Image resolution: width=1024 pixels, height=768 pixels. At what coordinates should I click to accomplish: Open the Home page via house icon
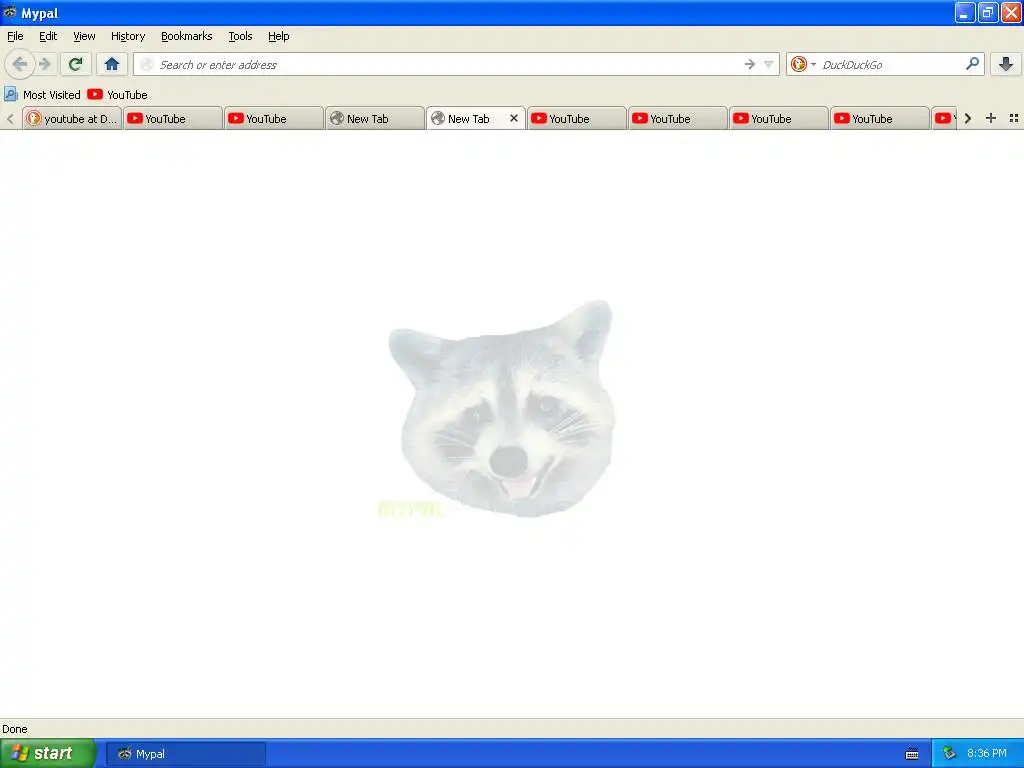[x=112, y=64]
